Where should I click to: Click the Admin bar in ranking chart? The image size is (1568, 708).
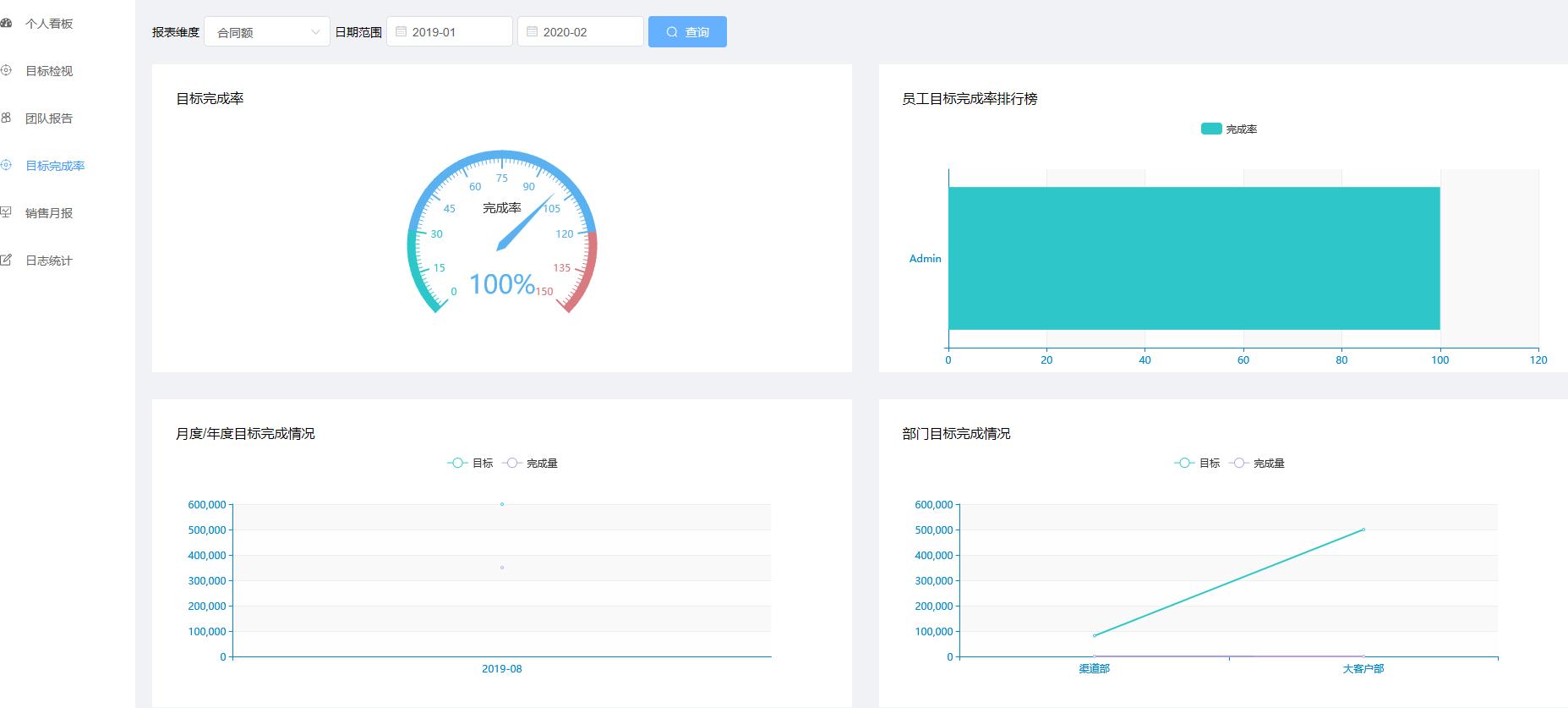point(1194,258)
